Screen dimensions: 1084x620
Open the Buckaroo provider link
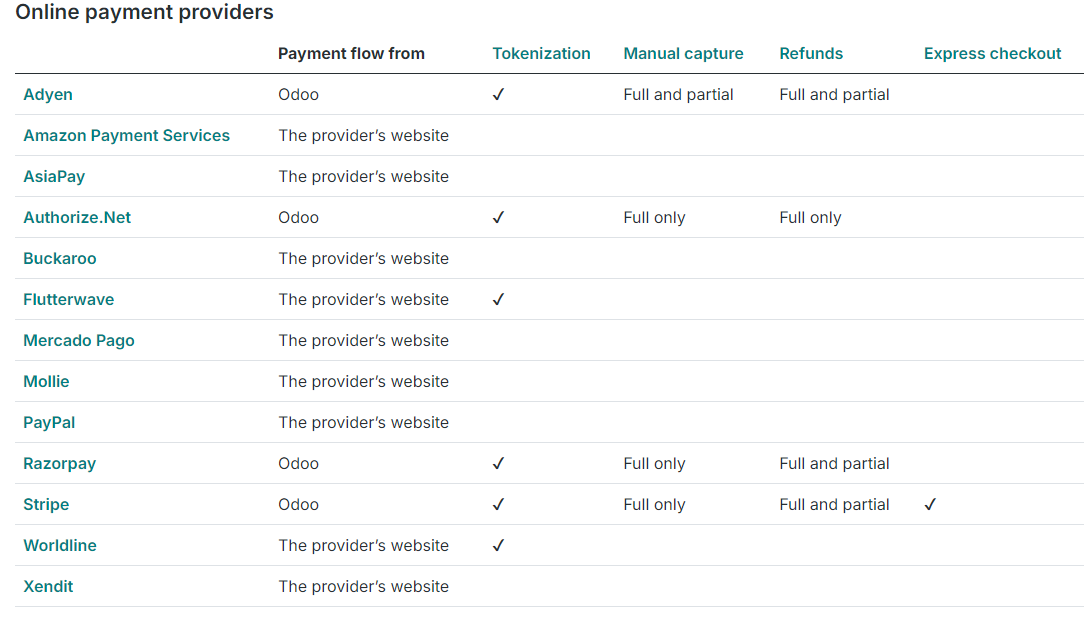click(x=59, y=259)
